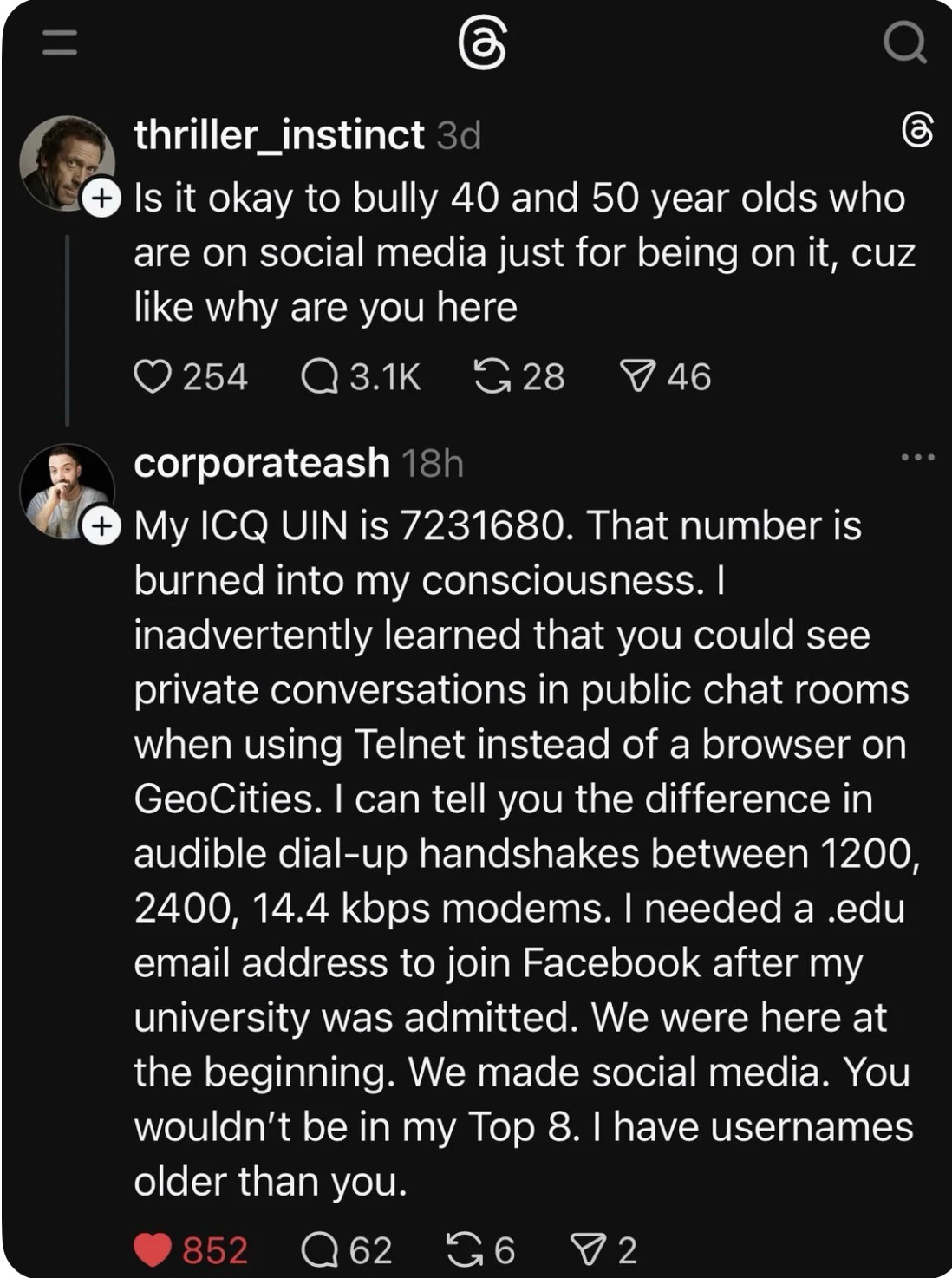The image size is (952, 1278).
Task: Follow corporateash using the plus badge
Action: [101, 526]
